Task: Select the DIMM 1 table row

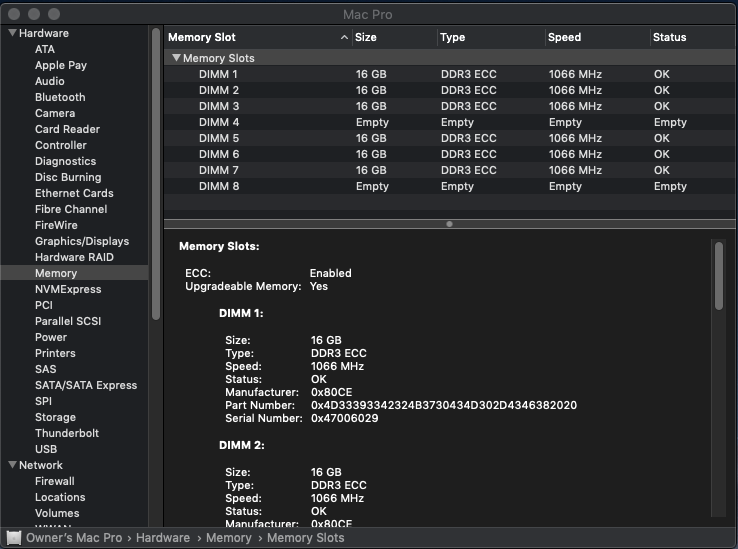Action: coord(450,74)
